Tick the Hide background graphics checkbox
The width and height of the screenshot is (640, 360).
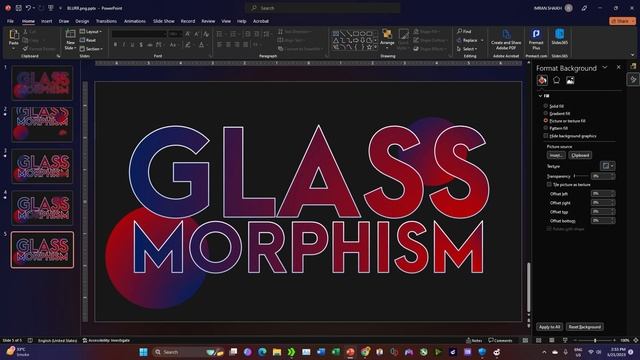click(x=546, y=136)
